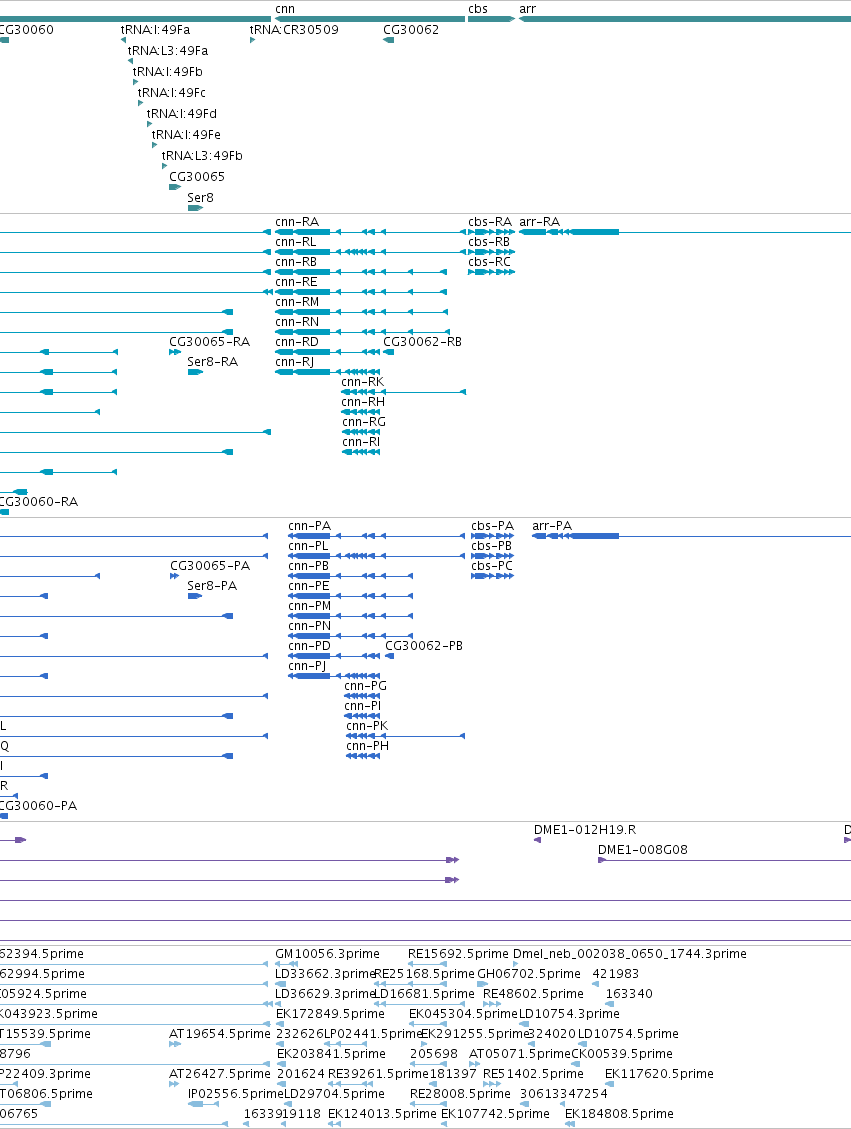Click the EK117620.5prime EST label
851x1129 pixels.
pyautogui.click(x=659, y=1074)
